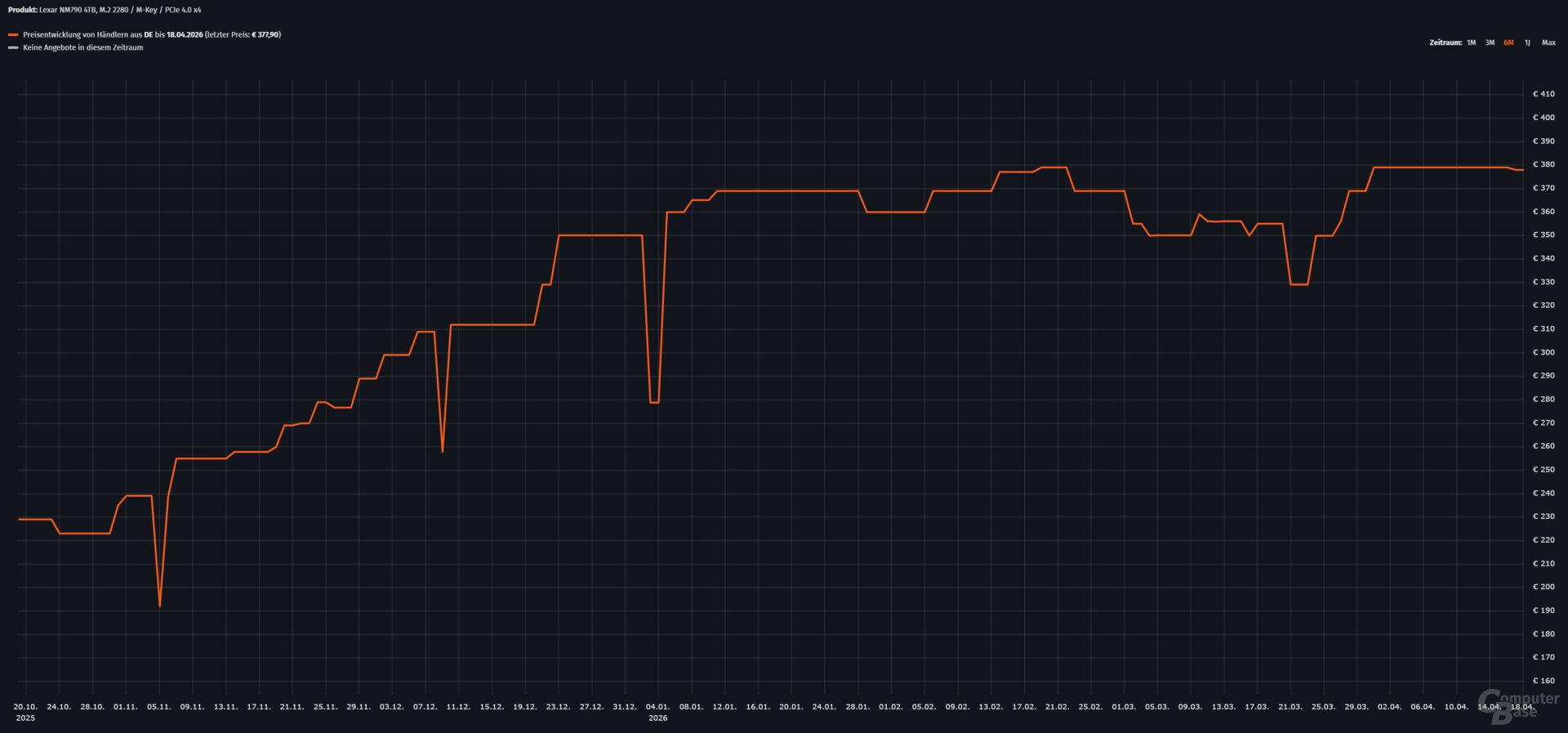This screenshot has width=1568, height=733.
Task: Click the 05.02. date axis label
Action: [924, 707]
